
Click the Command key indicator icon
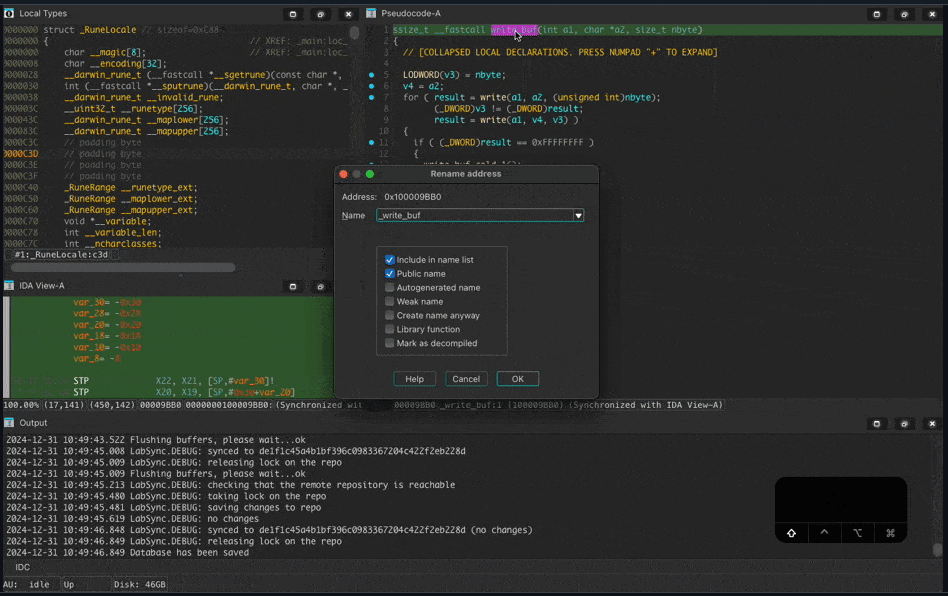click(890, 533)
